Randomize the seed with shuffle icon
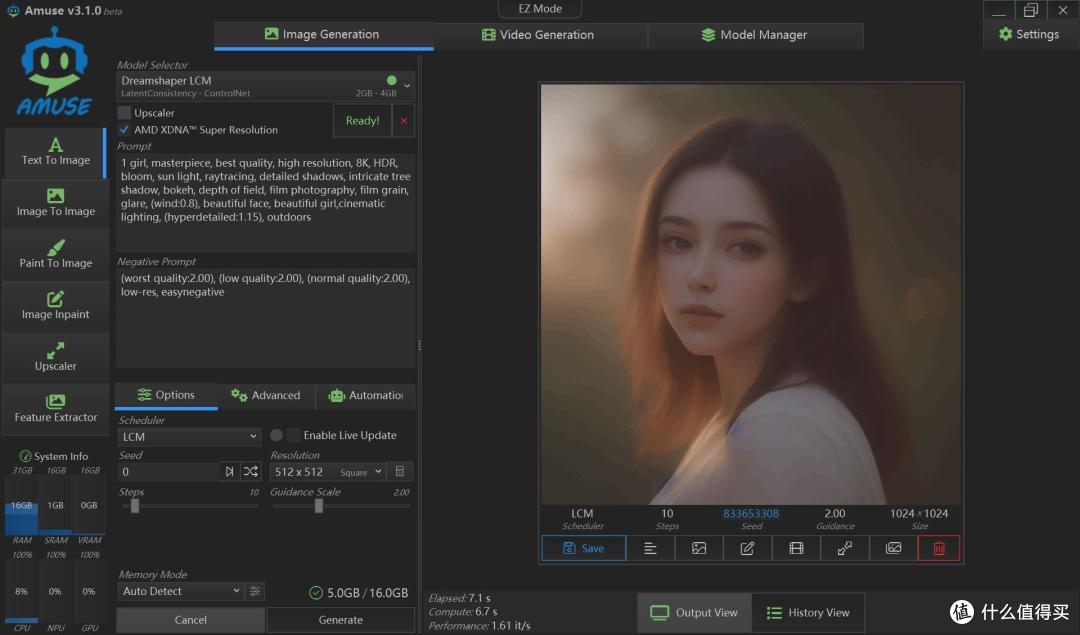The width and height of the screenshot is (1080, 635). [251, 472]
